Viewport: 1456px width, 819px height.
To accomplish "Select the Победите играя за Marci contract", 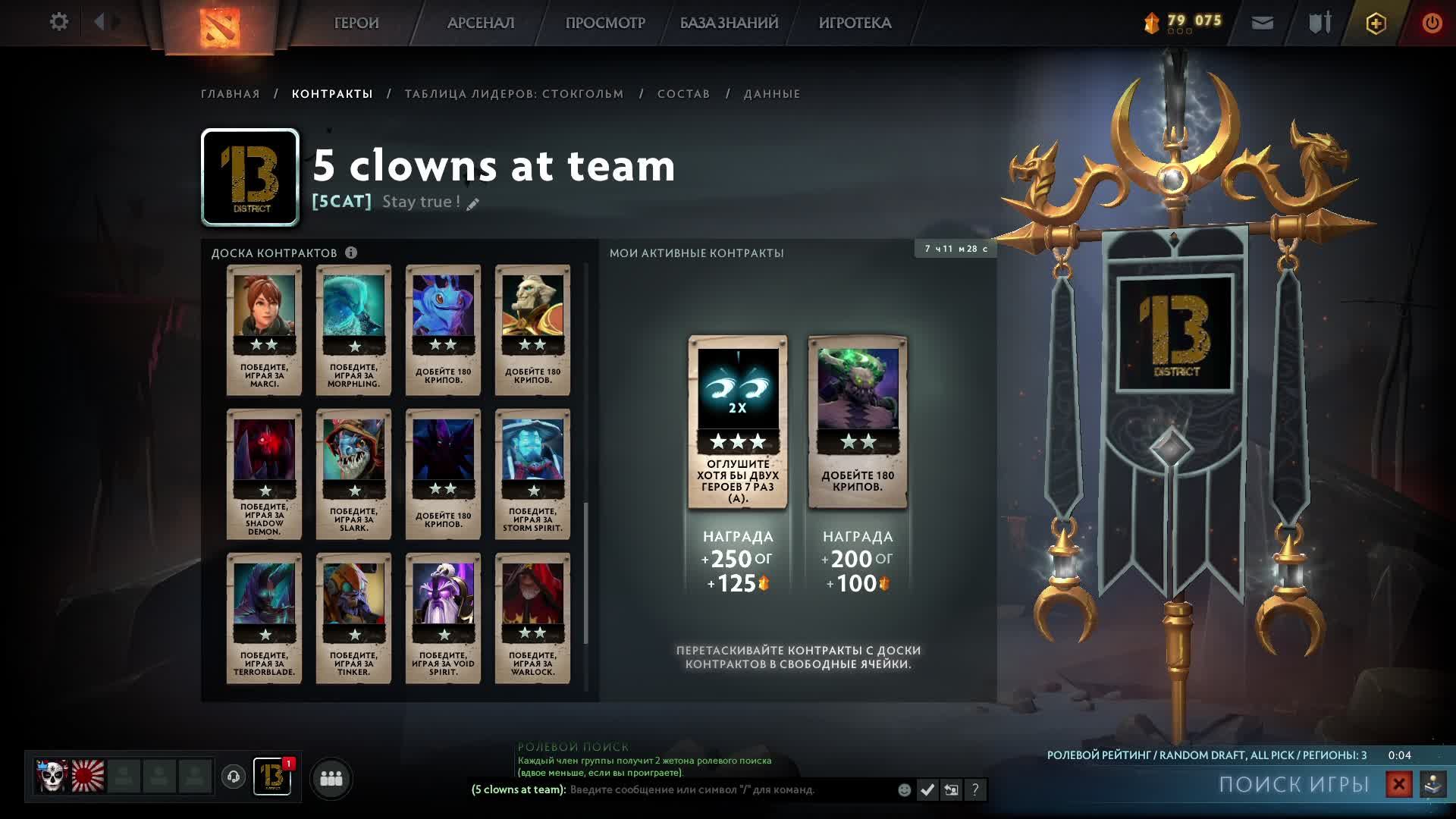I will pyautogui.click(x=264, y=330).
